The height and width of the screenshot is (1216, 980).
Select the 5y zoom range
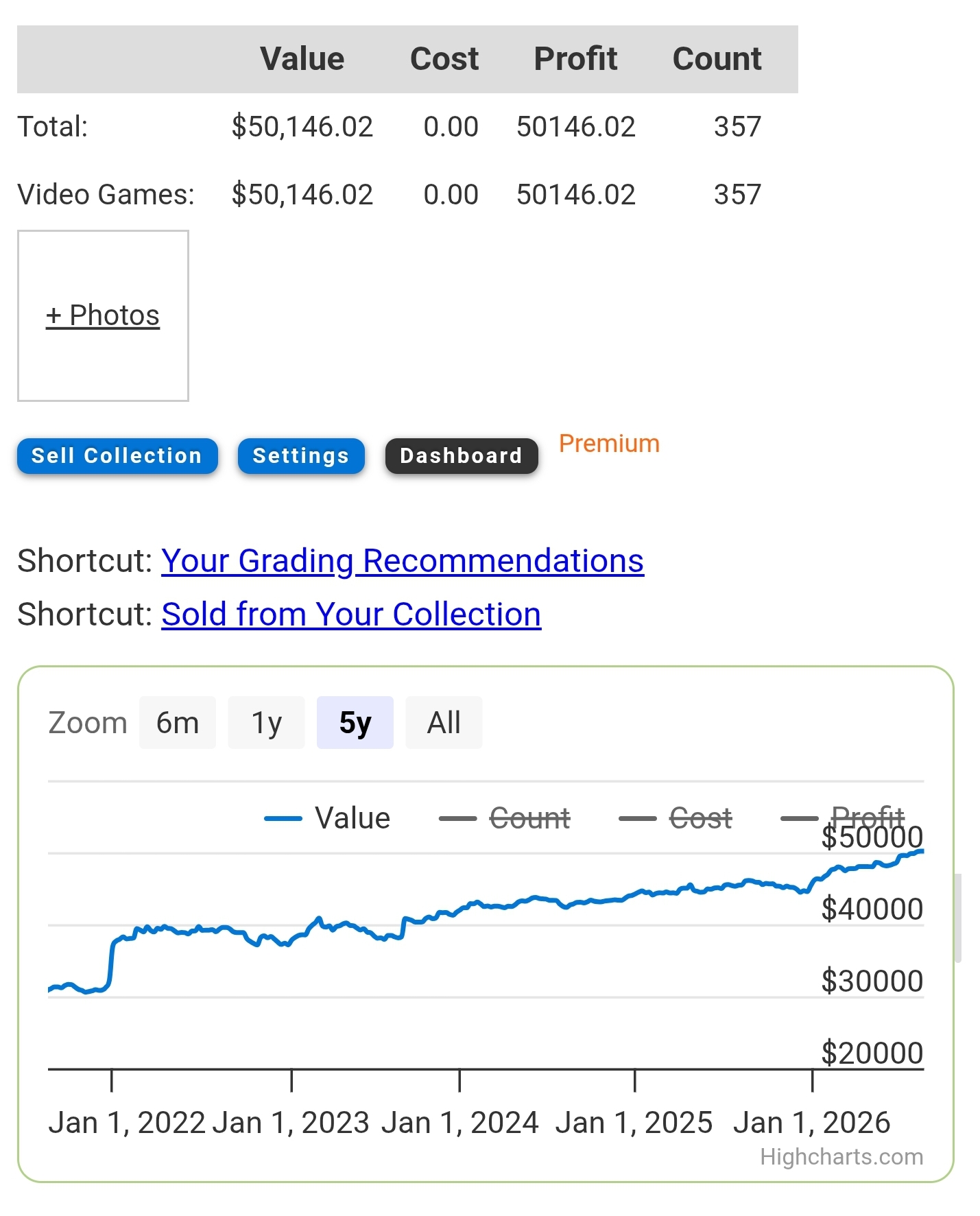pyautogui.click(x=355, y=722)
